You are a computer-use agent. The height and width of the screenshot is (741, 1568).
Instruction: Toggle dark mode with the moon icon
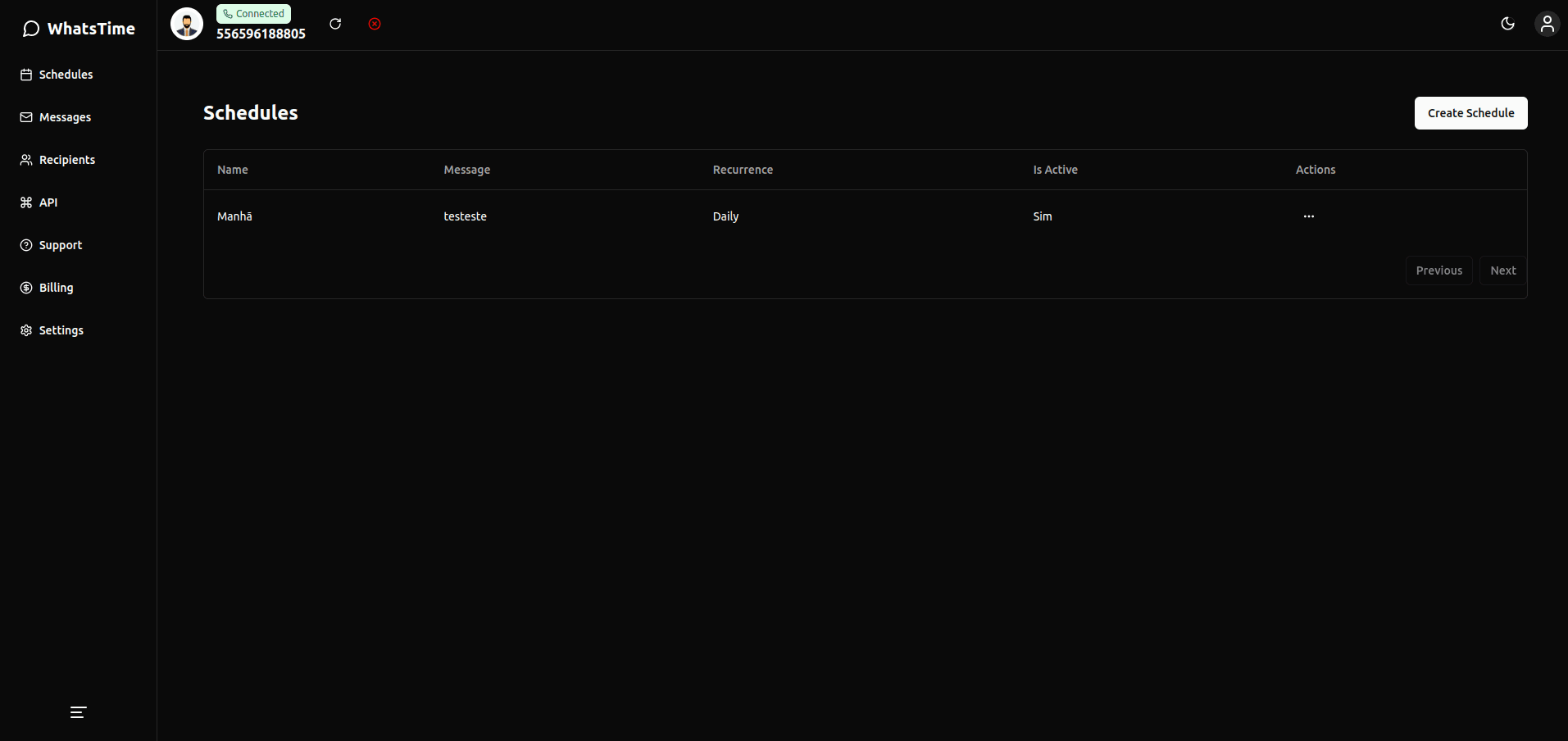pos(1507,24)
